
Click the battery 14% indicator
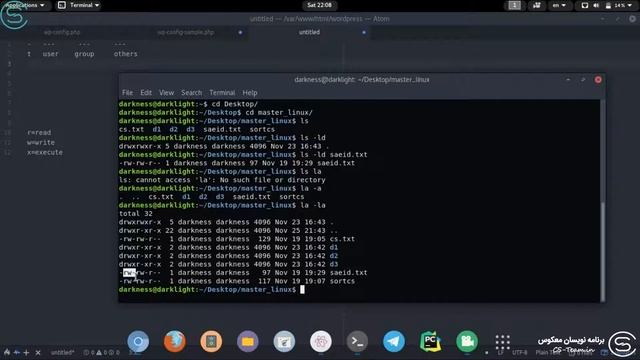point(615,5)
